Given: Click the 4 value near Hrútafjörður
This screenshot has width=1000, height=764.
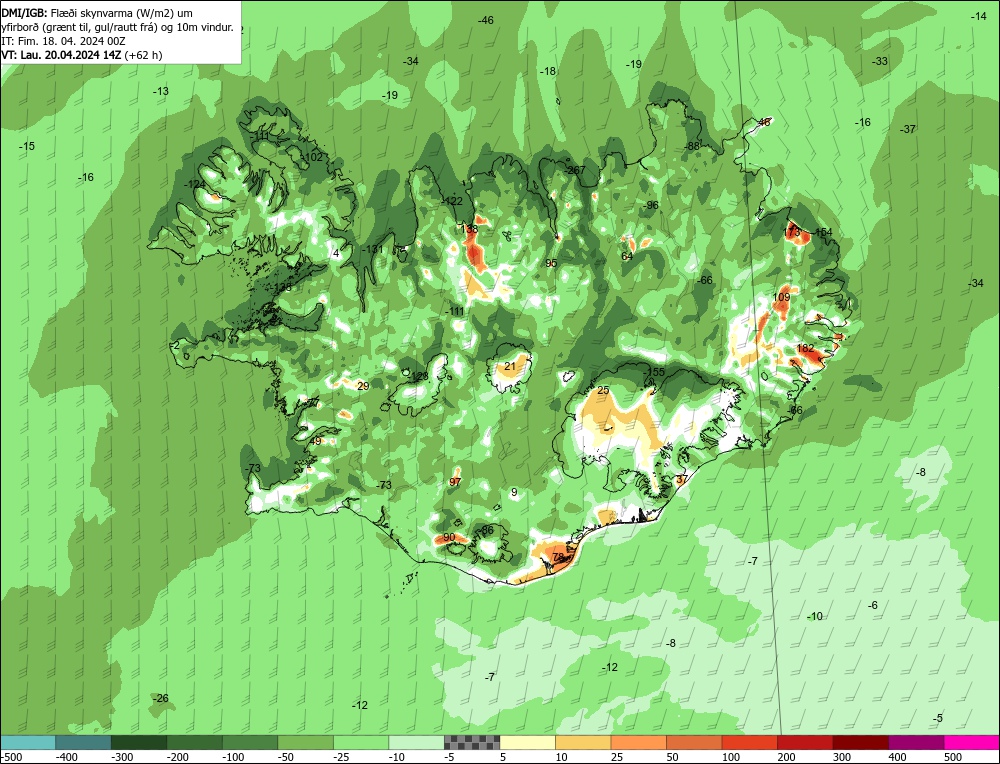Looking at the screenshot, I should (336, 253).
